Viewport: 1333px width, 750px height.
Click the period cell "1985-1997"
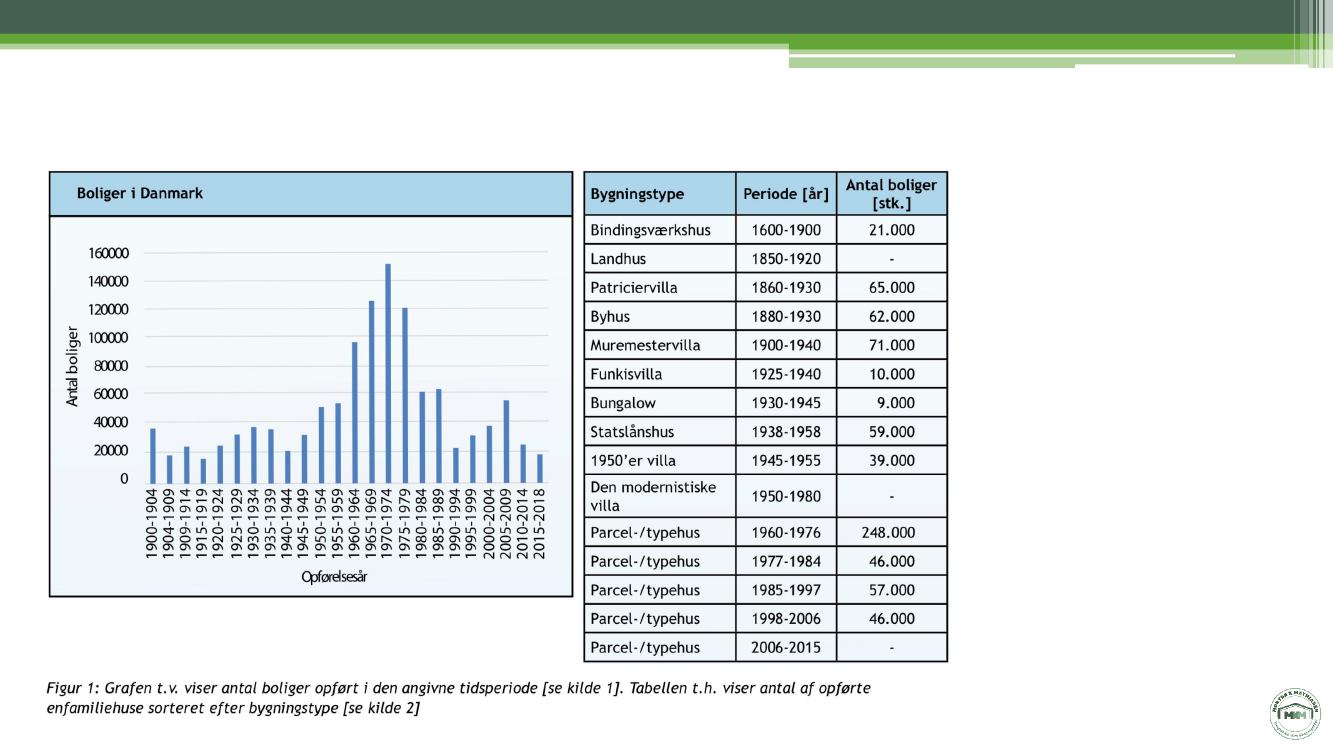click(786, 590)
